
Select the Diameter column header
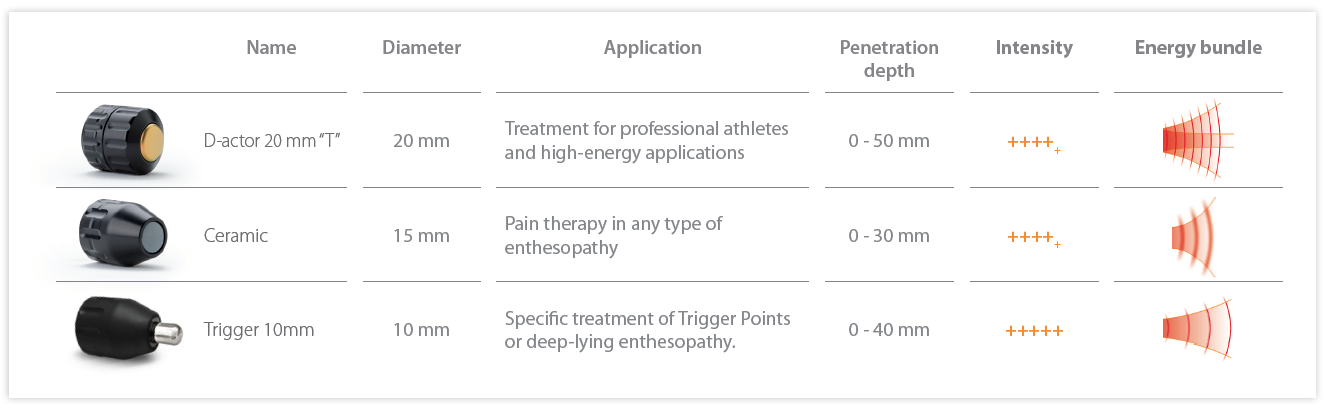tap(421, 47)
